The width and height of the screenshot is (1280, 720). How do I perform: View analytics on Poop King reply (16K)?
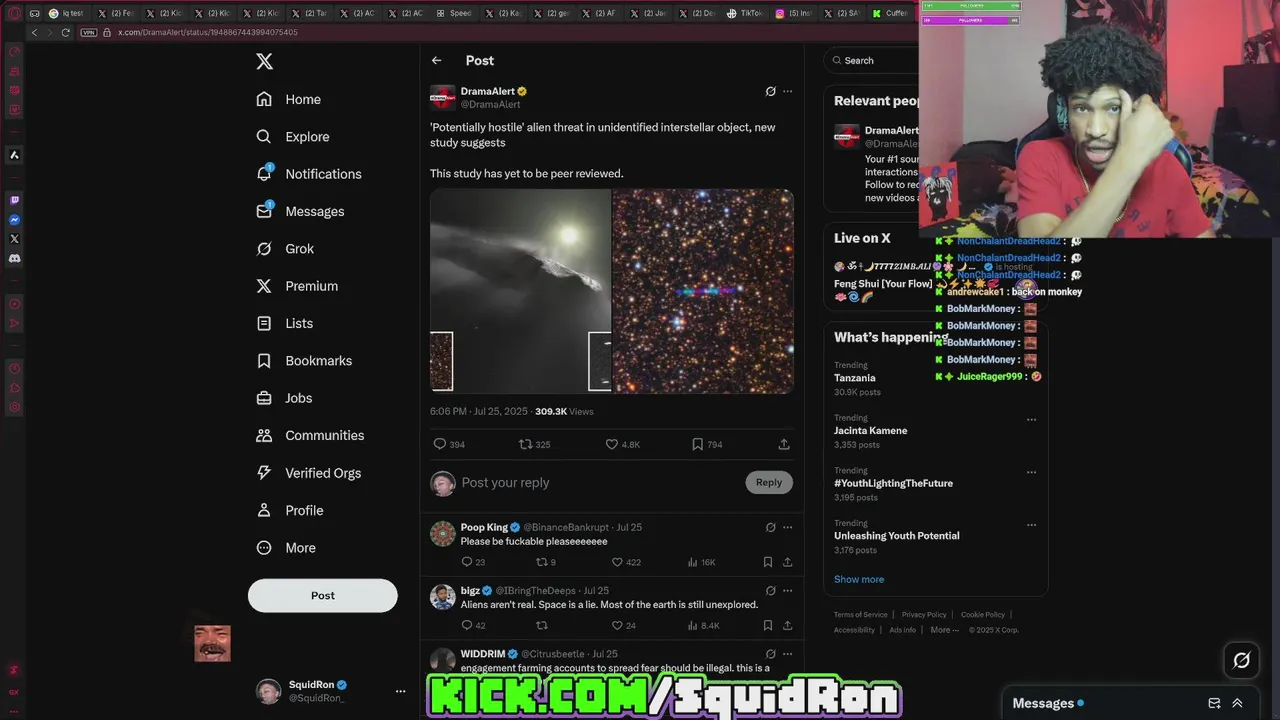point(701,562)
